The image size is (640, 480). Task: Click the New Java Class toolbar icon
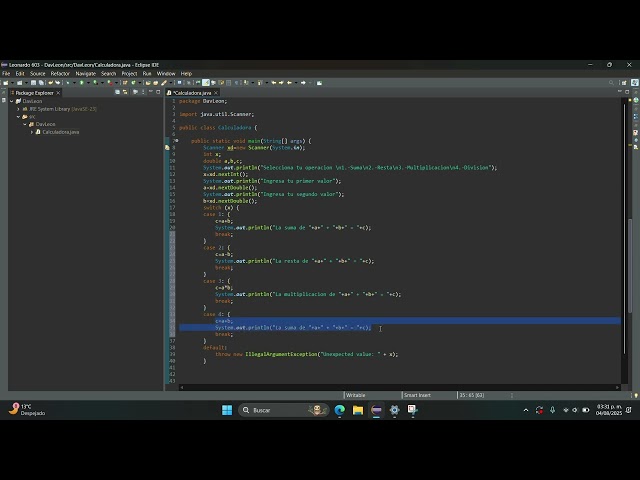133,83
